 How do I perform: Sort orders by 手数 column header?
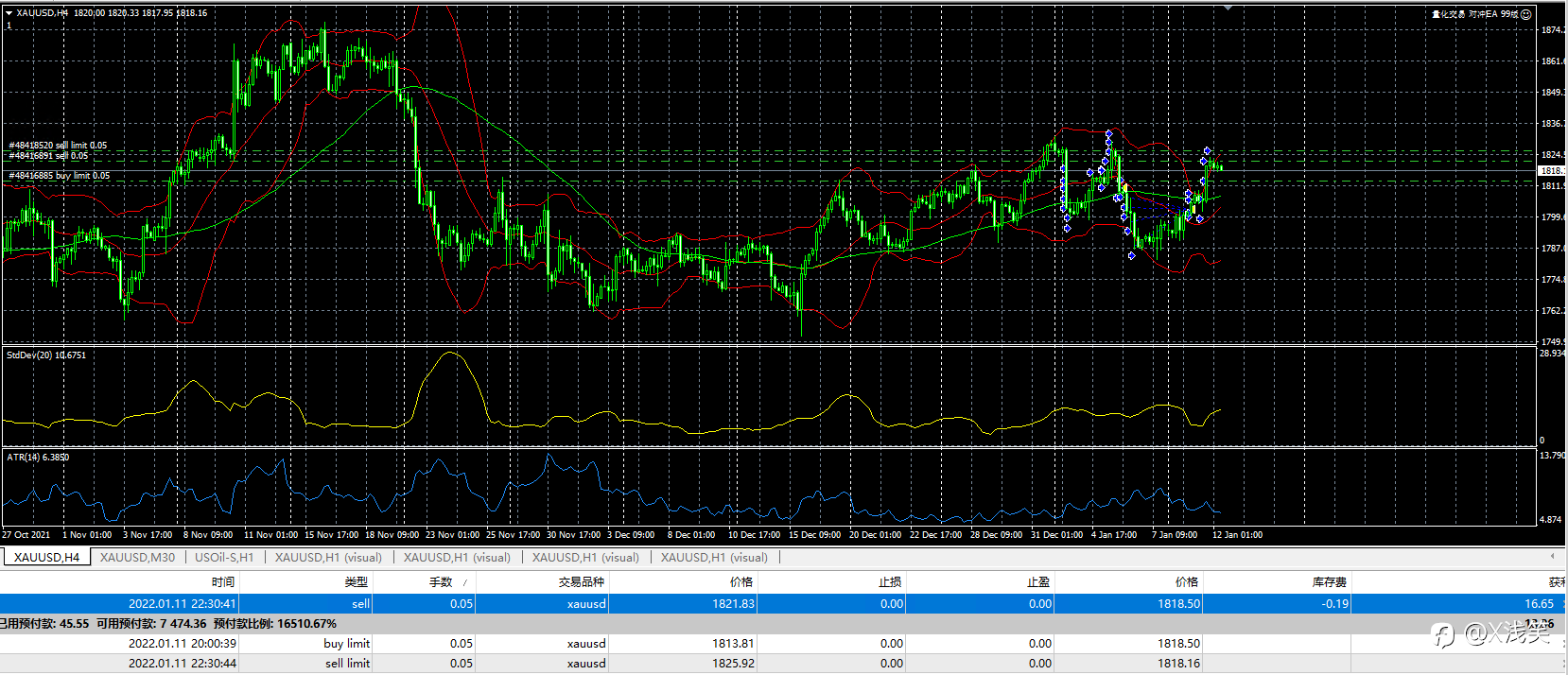pos(441,582)
